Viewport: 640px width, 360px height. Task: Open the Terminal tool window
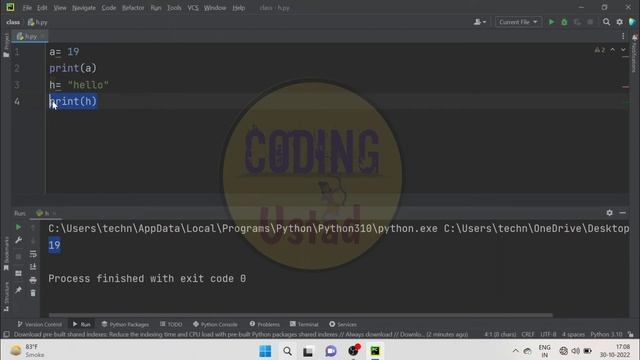click(304, 324)
